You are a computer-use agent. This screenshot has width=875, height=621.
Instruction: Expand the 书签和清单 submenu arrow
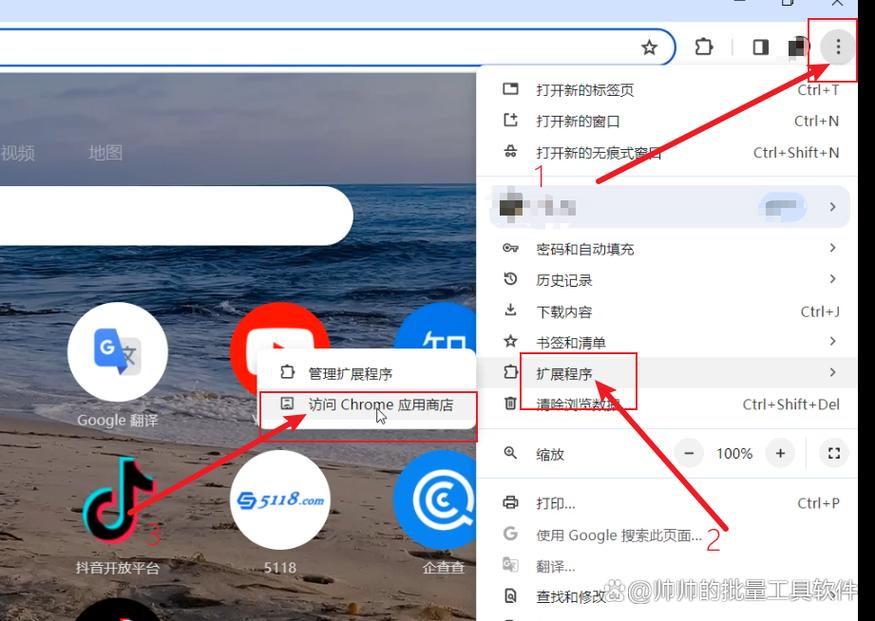point(833,341)
